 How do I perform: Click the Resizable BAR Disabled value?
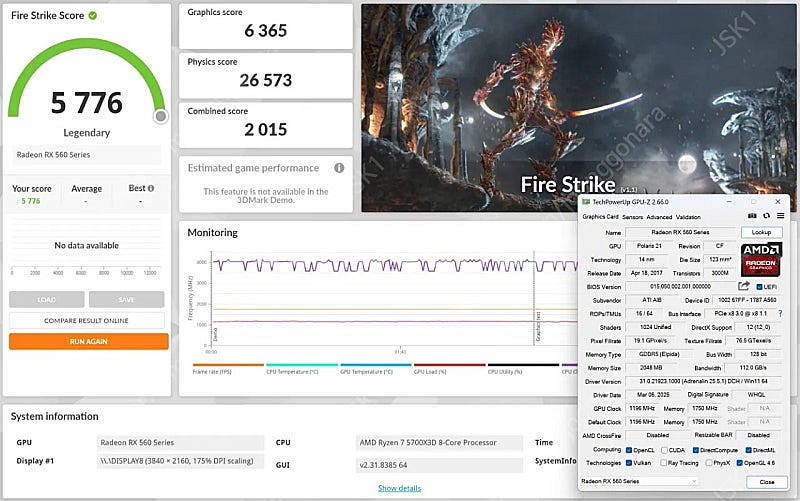759,435
